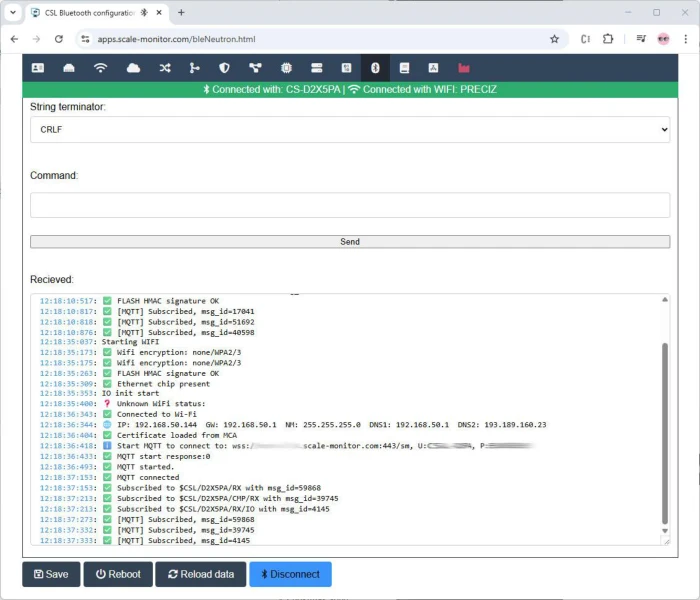Click the Disconnect button
The height and width of the screenshot is (600, 700).
pos(291,574)
